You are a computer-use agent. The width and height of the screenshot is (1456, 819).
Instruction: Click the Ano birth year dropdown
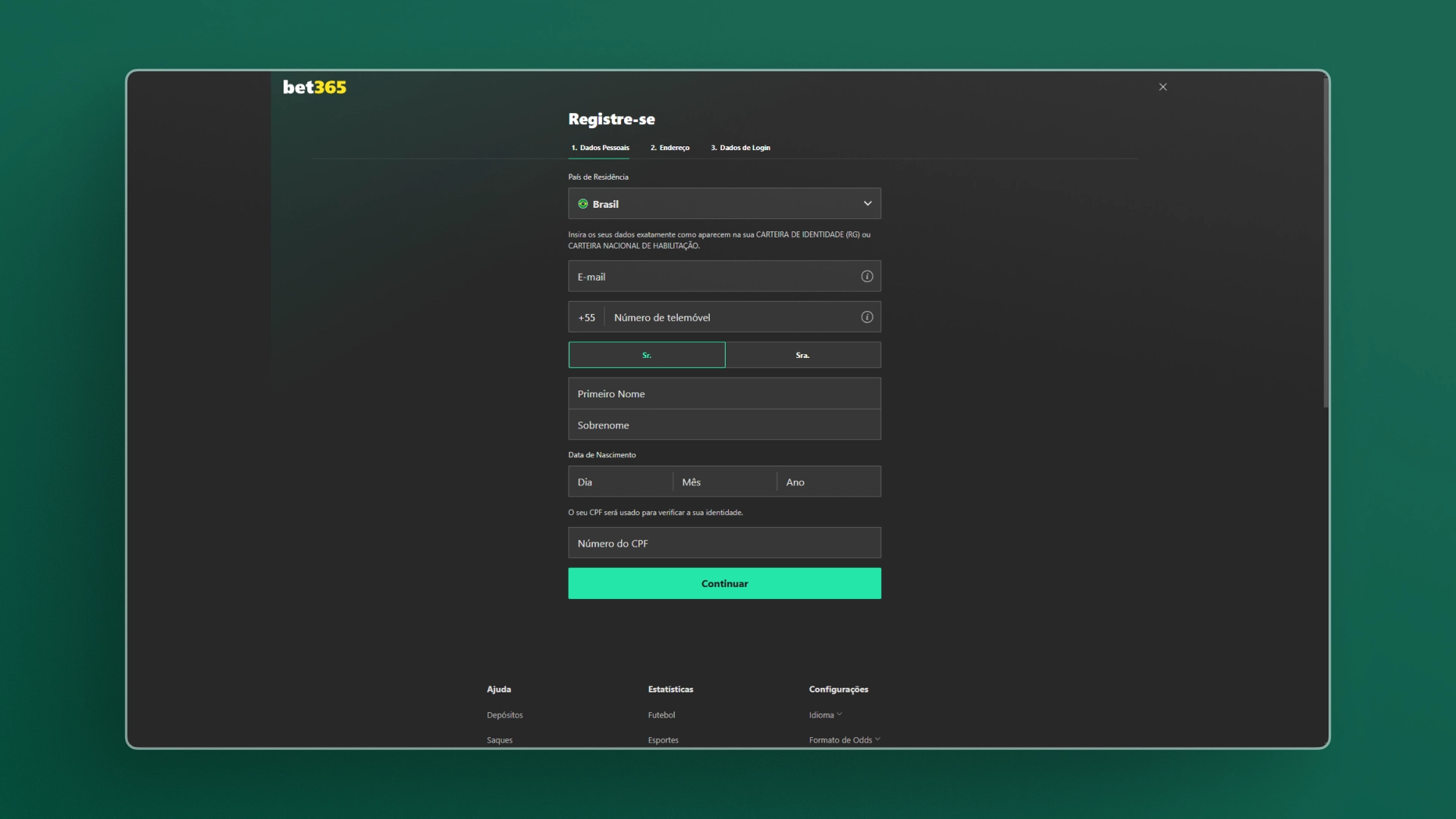(827, 481)
